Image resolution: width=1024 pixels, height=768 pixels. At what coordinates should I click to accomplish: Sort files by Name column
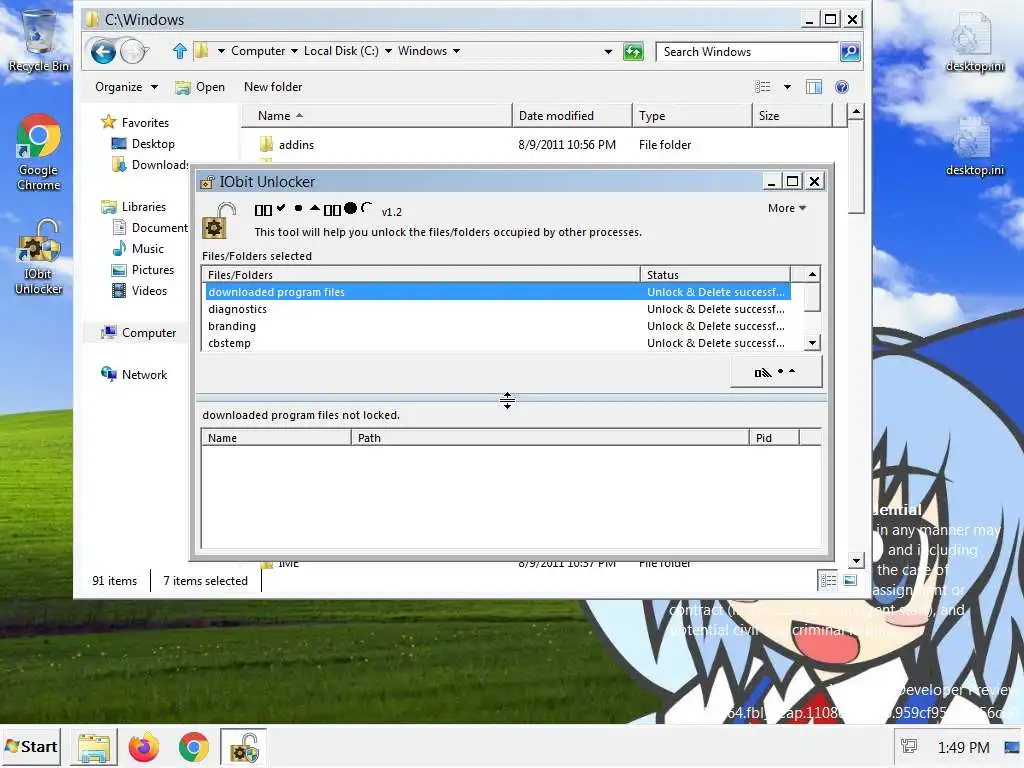pos(377,116)
